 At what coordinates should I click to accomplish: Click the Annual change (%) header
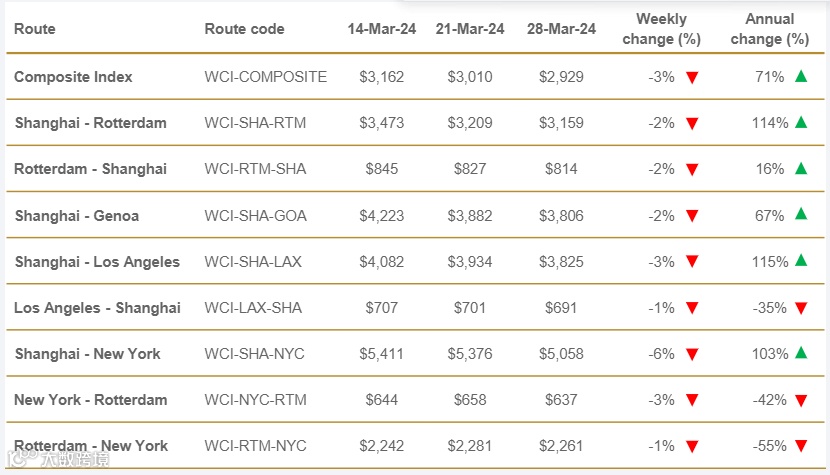tap(770, 29)
